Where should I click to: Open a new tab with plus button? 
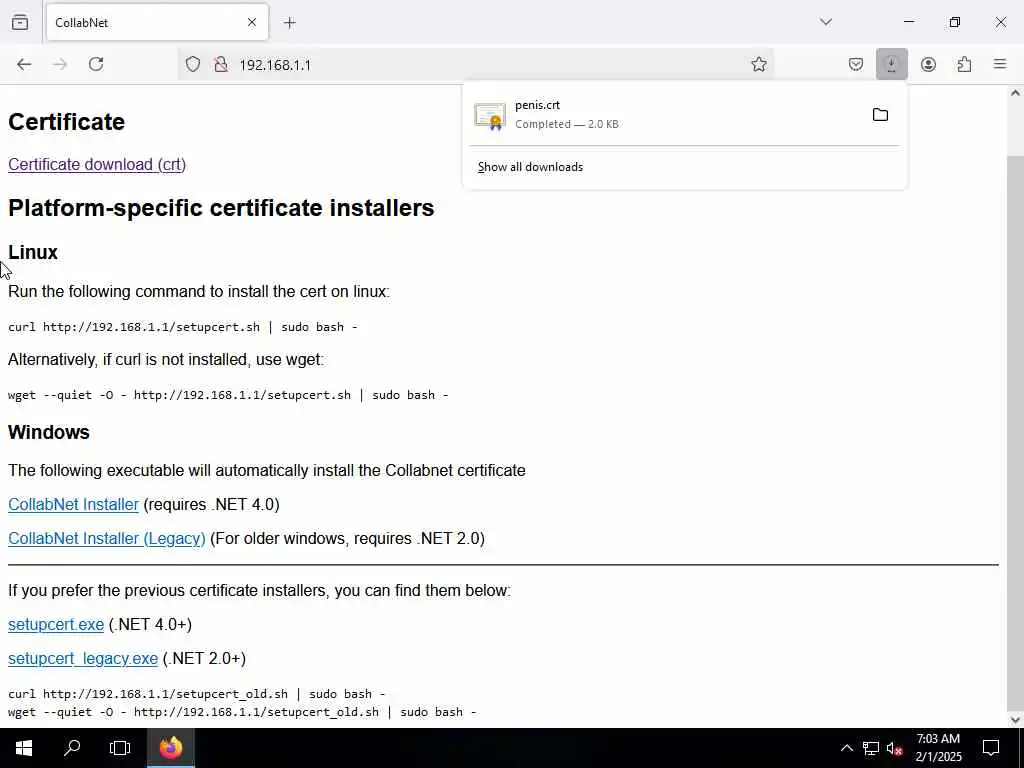pos(290,23)
